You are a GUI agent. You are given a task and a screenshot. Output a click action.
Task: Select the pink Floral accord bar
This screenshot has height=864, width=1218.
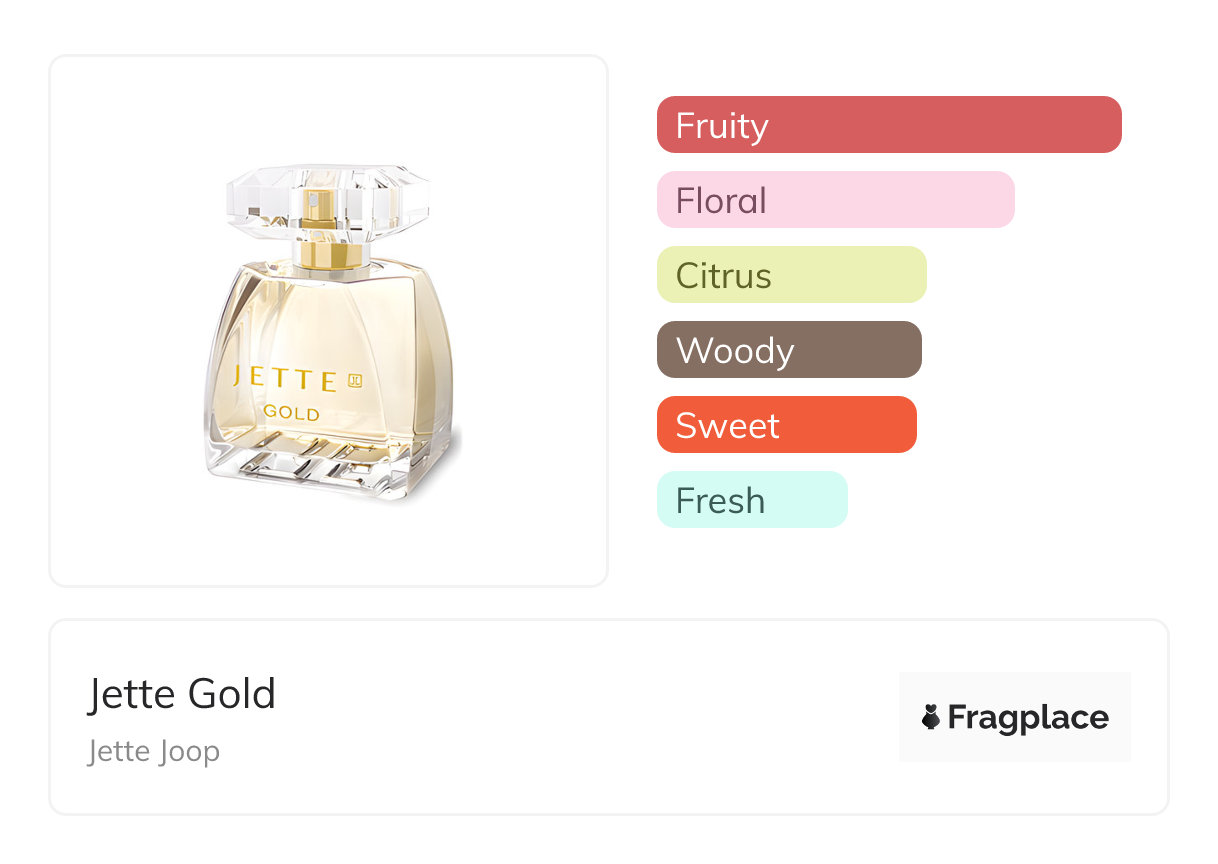click(x=835, y=200)
